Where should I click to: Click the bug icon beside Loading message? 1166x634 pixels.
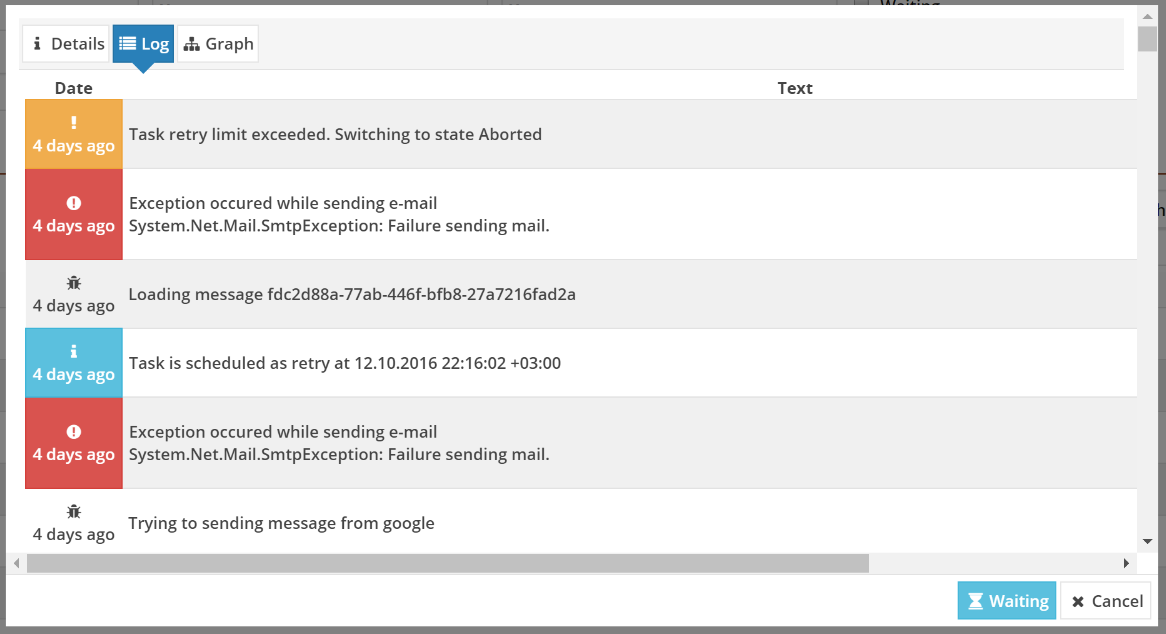(74, 282)
